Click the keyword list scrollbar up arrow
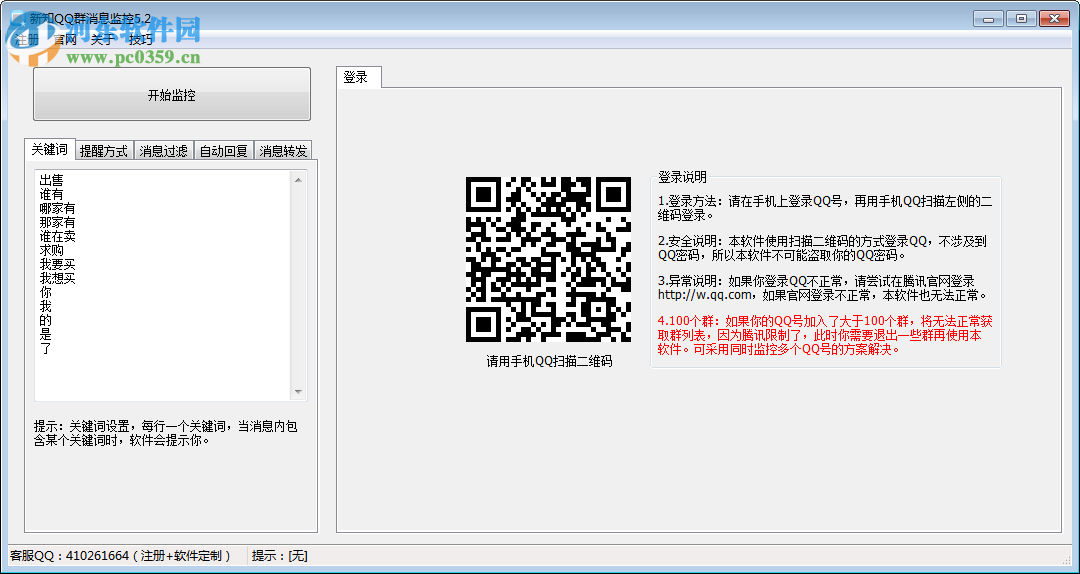Viewport: 1080px width, 574px height. click(298, 180)
